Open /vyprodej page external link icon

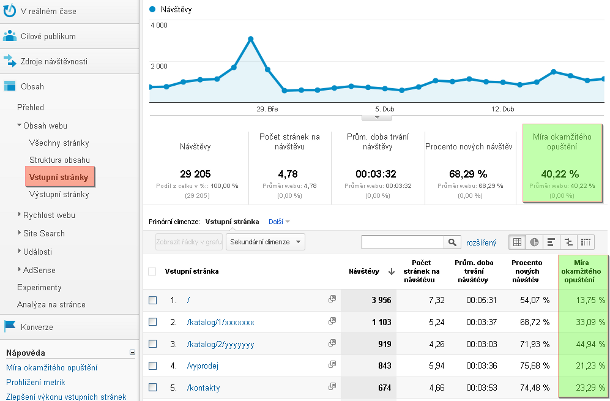point(332,365)
